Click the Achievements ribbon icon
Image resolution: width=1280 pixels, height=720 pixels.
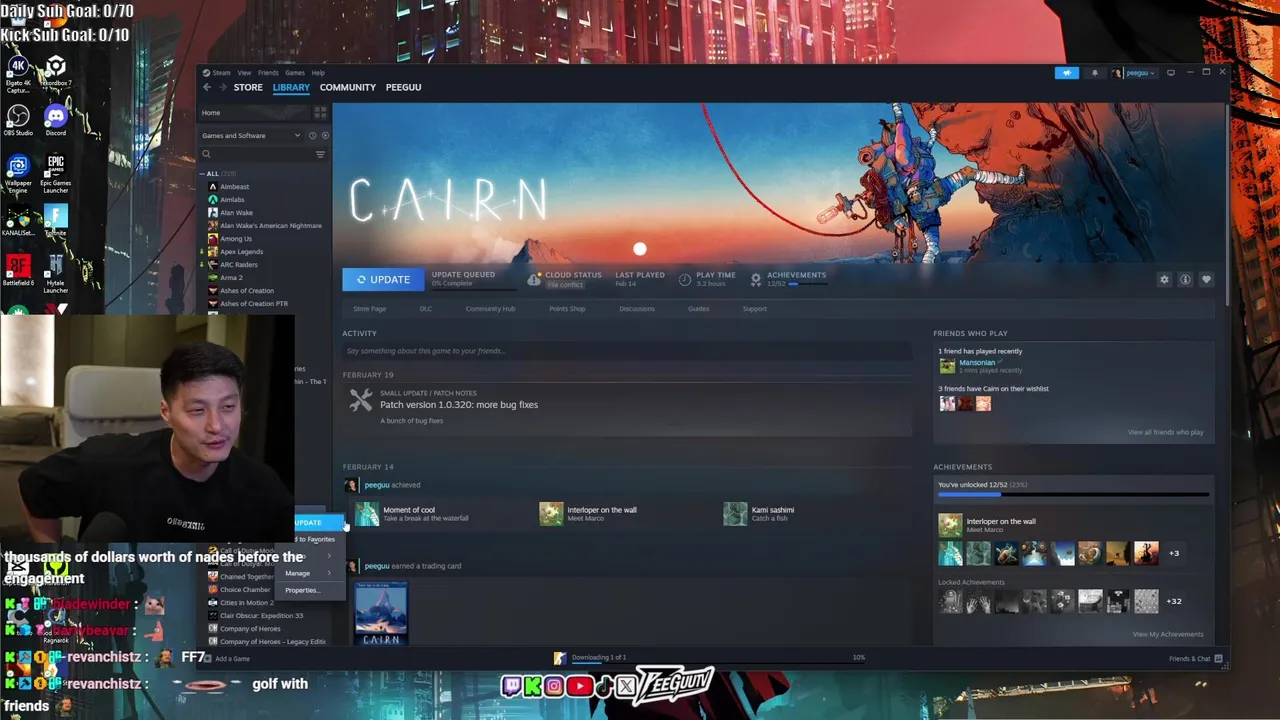tap(756, 279)
